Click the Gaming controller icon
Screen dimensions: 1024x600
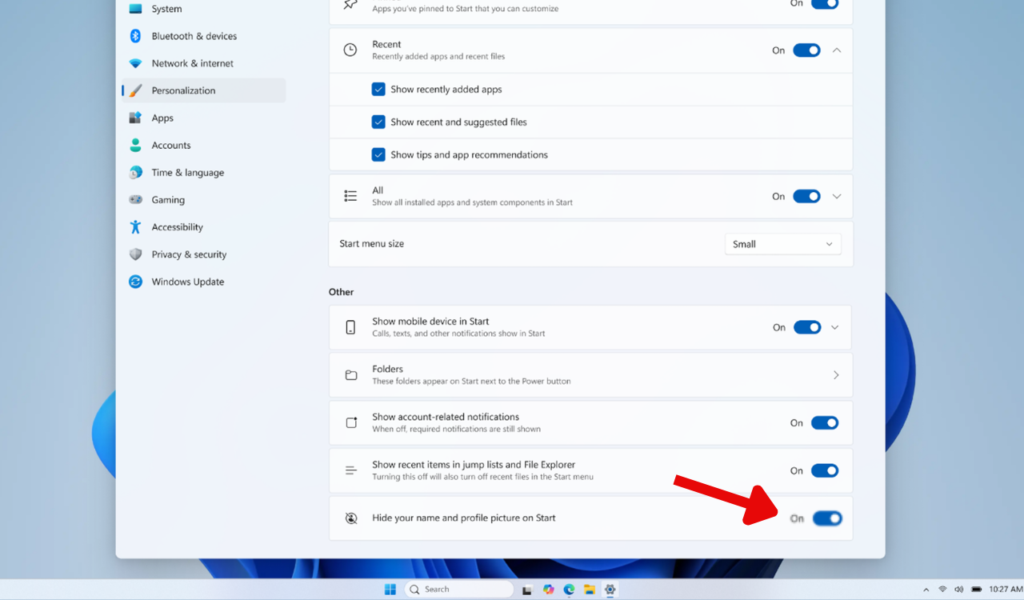pos(135,200)
